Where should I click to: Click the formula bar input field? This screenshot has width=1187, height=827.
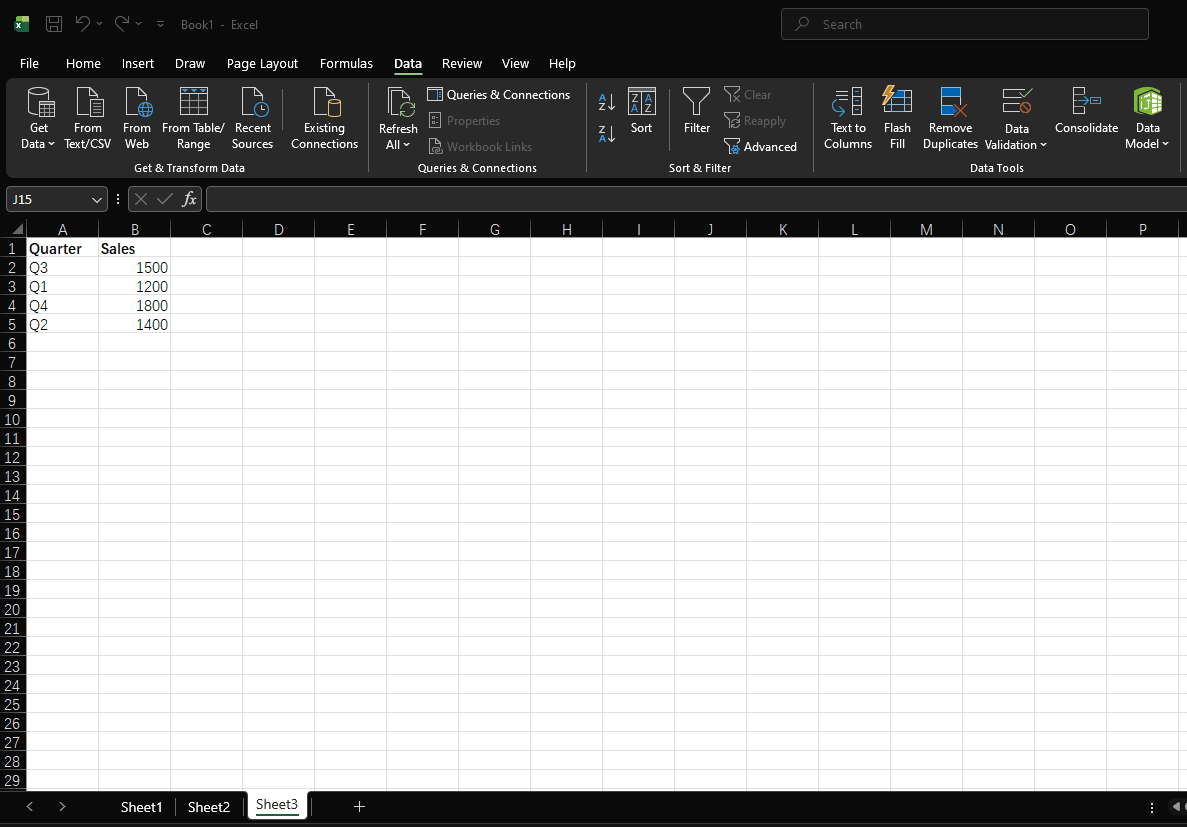click(x=500, y=198)
